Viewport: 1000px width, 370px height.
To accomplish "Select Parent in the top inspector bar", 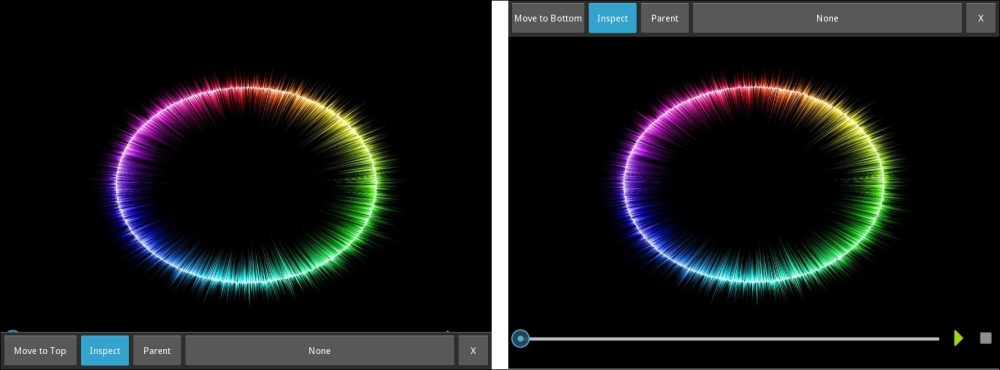I will coord(665,18).
